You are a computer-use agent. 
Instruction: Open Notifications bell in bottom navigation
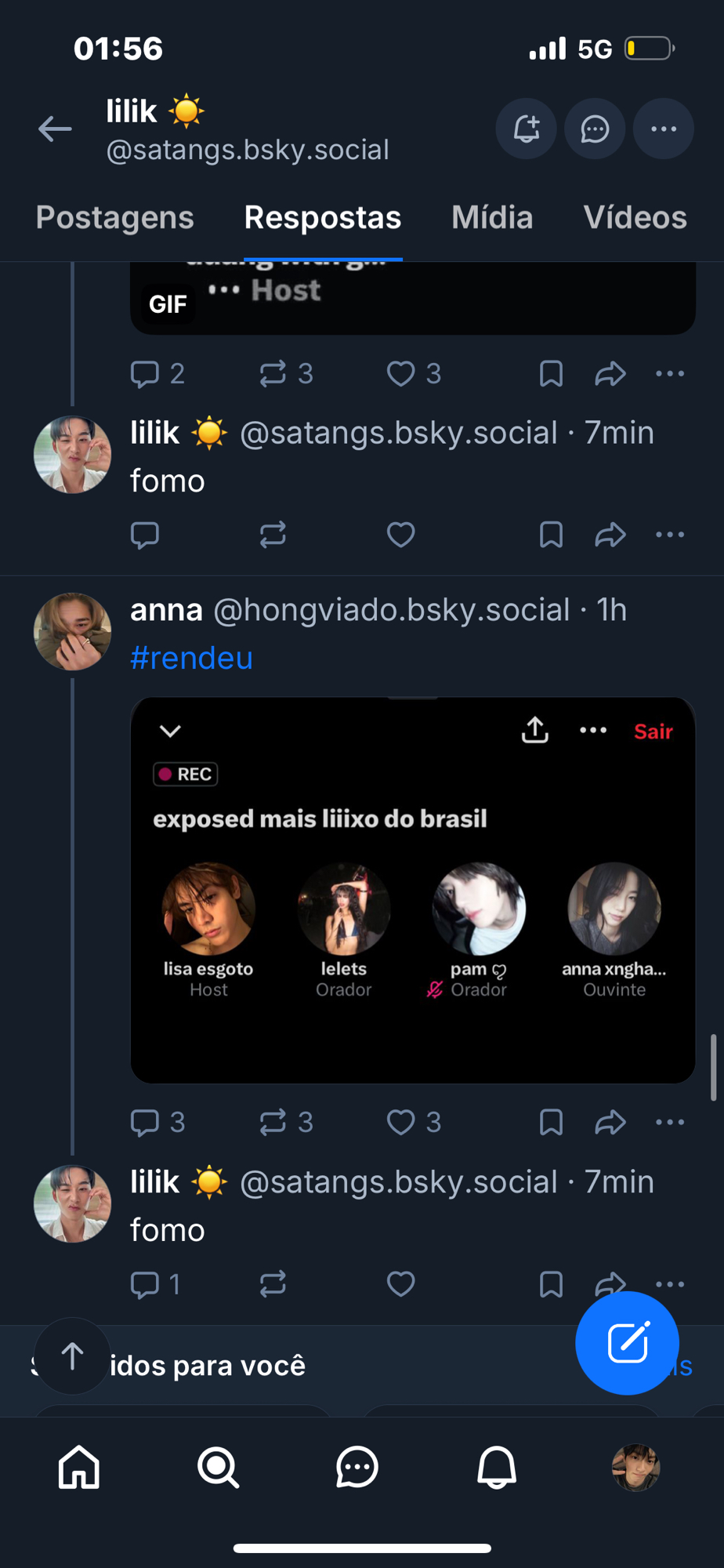click(x=497, y=1467)
